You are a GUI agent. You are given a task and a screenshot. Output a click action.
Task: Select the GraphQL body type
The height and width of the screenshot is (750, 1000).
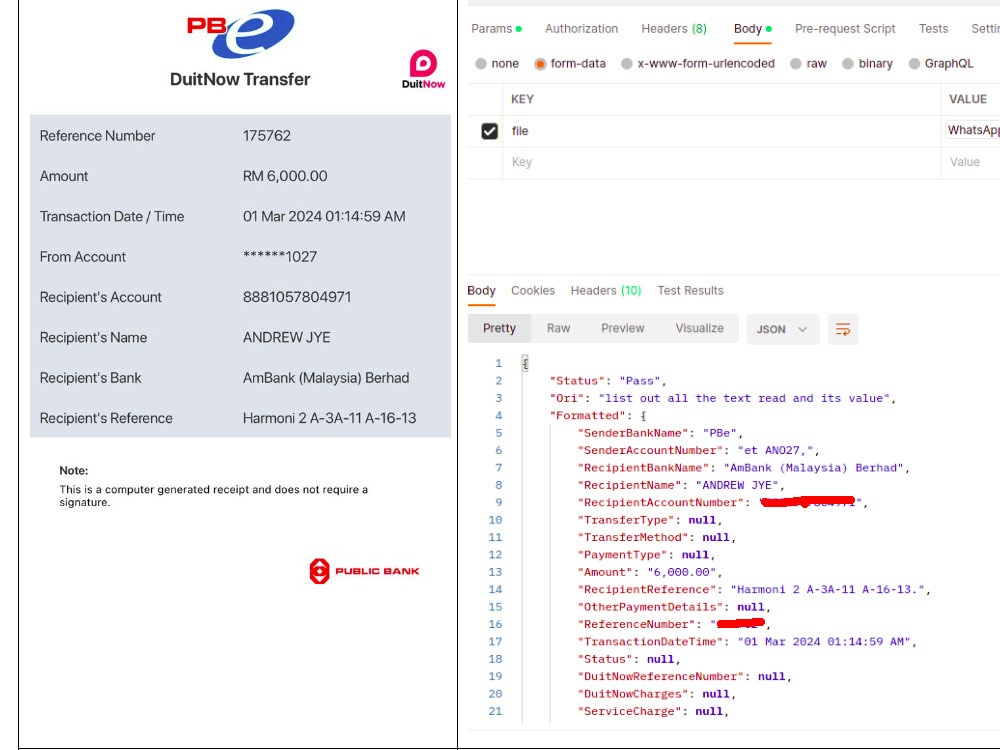[915, 64]
